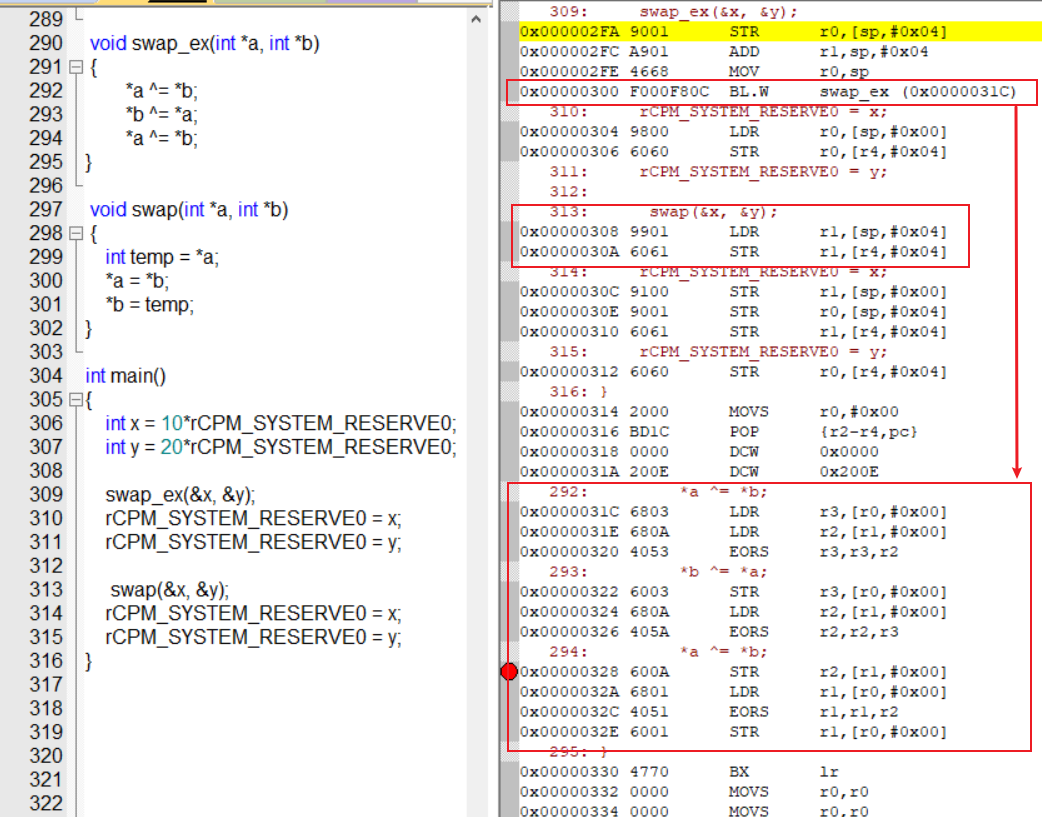Click the MOVS r0,r0 row at 0x00000332
Screen dimensions: 1042x817
click(x=780, y=791)
